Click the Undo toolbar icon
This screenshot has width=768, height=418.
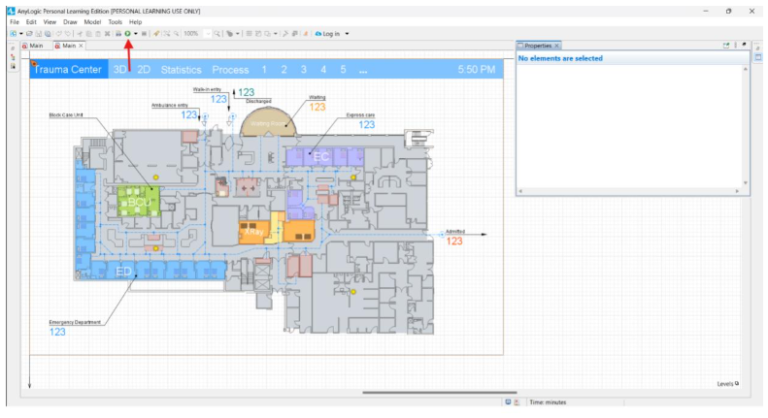pos(59,34)
